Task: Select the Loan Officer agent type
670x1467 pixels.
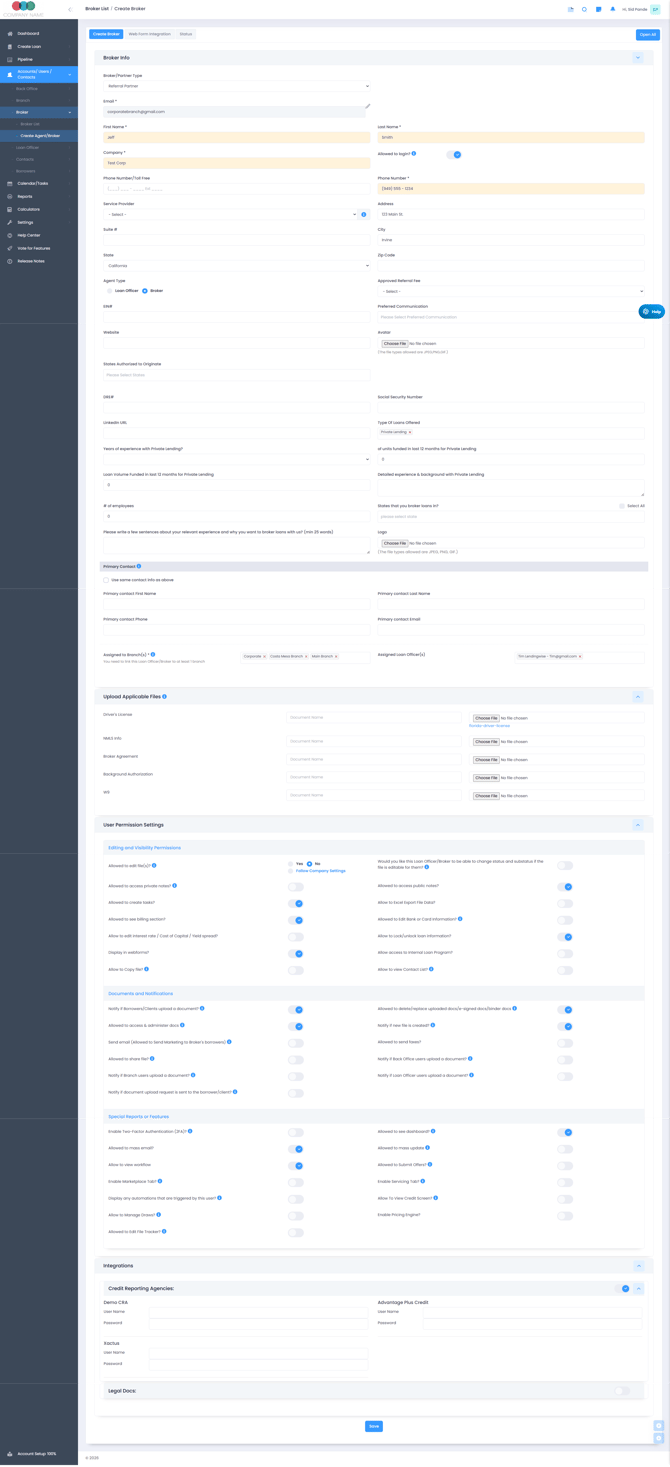Action: coord(110,291)
